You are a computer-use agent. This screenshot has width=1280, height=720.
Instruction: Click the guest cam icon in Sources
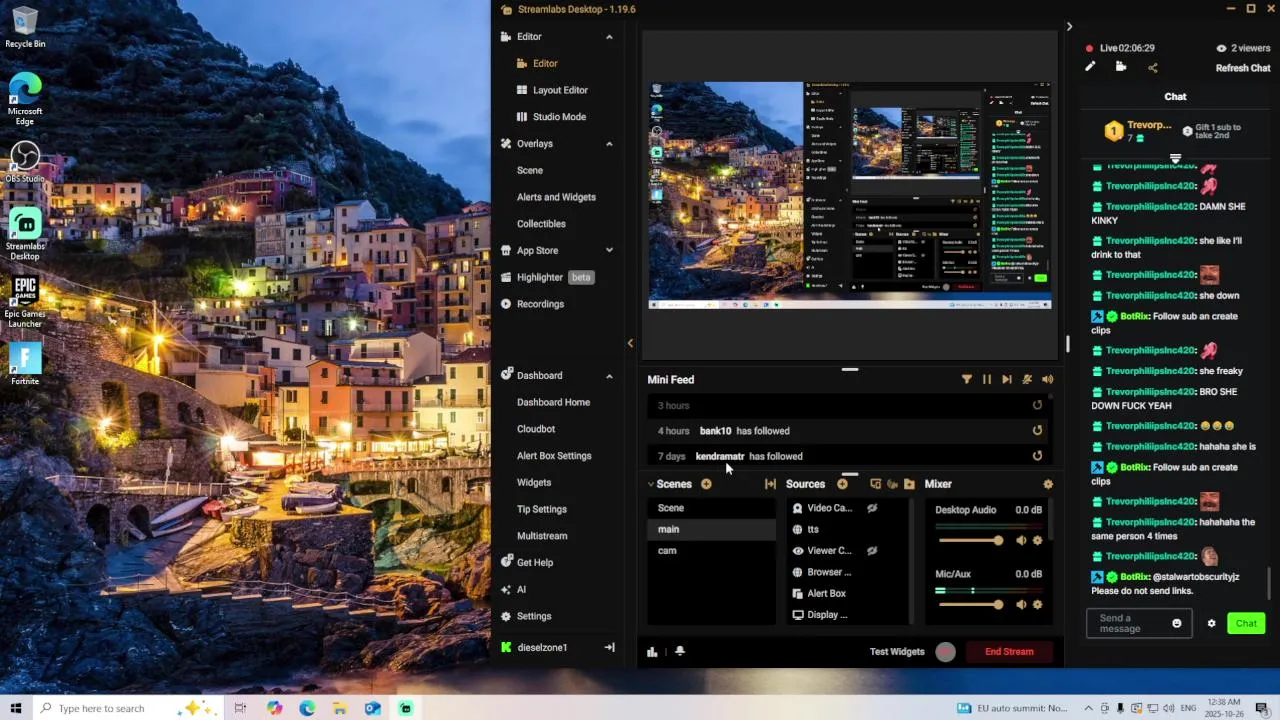[892, 484]
